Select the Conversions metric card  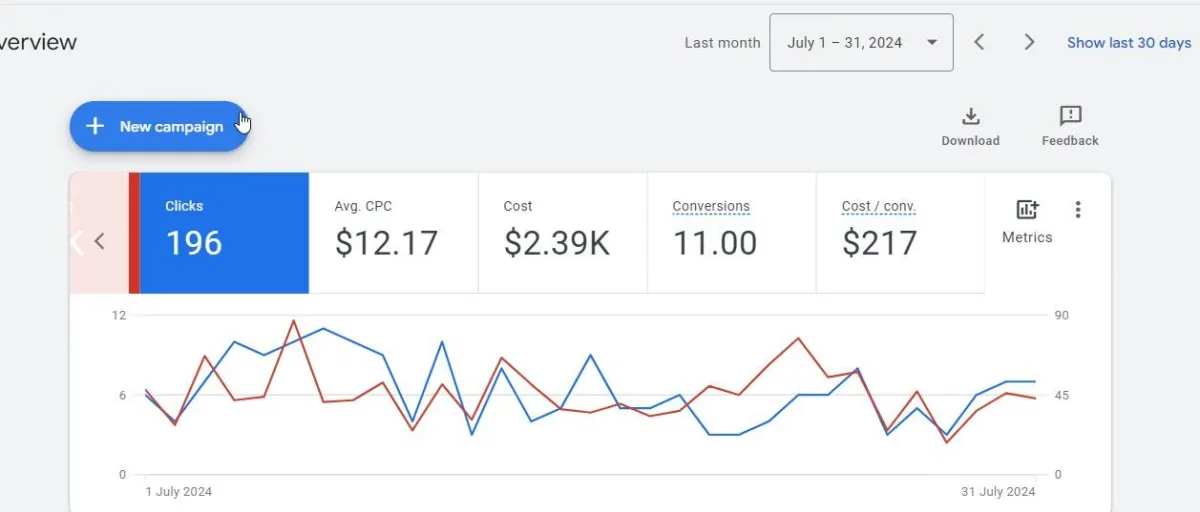pyautogui.click(x=731, y=233)
